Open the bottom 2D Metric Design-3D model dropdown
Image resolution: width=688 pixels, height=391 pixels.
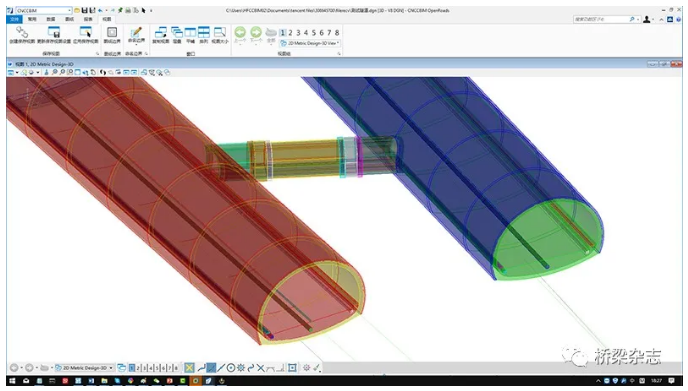84,368
